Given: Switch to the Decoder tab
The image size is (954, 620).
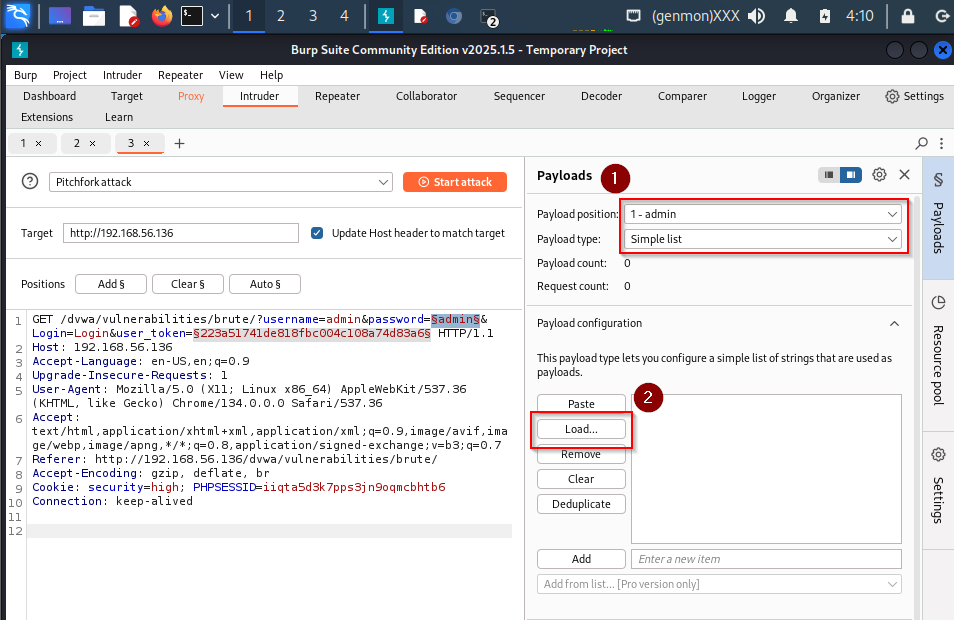Looking at the screenshot, I should 601,96.
